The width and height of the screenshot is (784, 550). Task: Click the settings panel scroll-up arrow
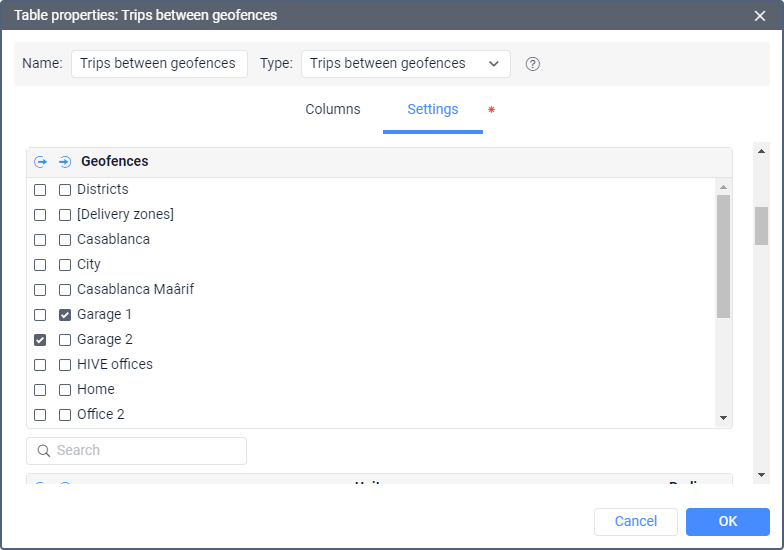tap(761, 152)
